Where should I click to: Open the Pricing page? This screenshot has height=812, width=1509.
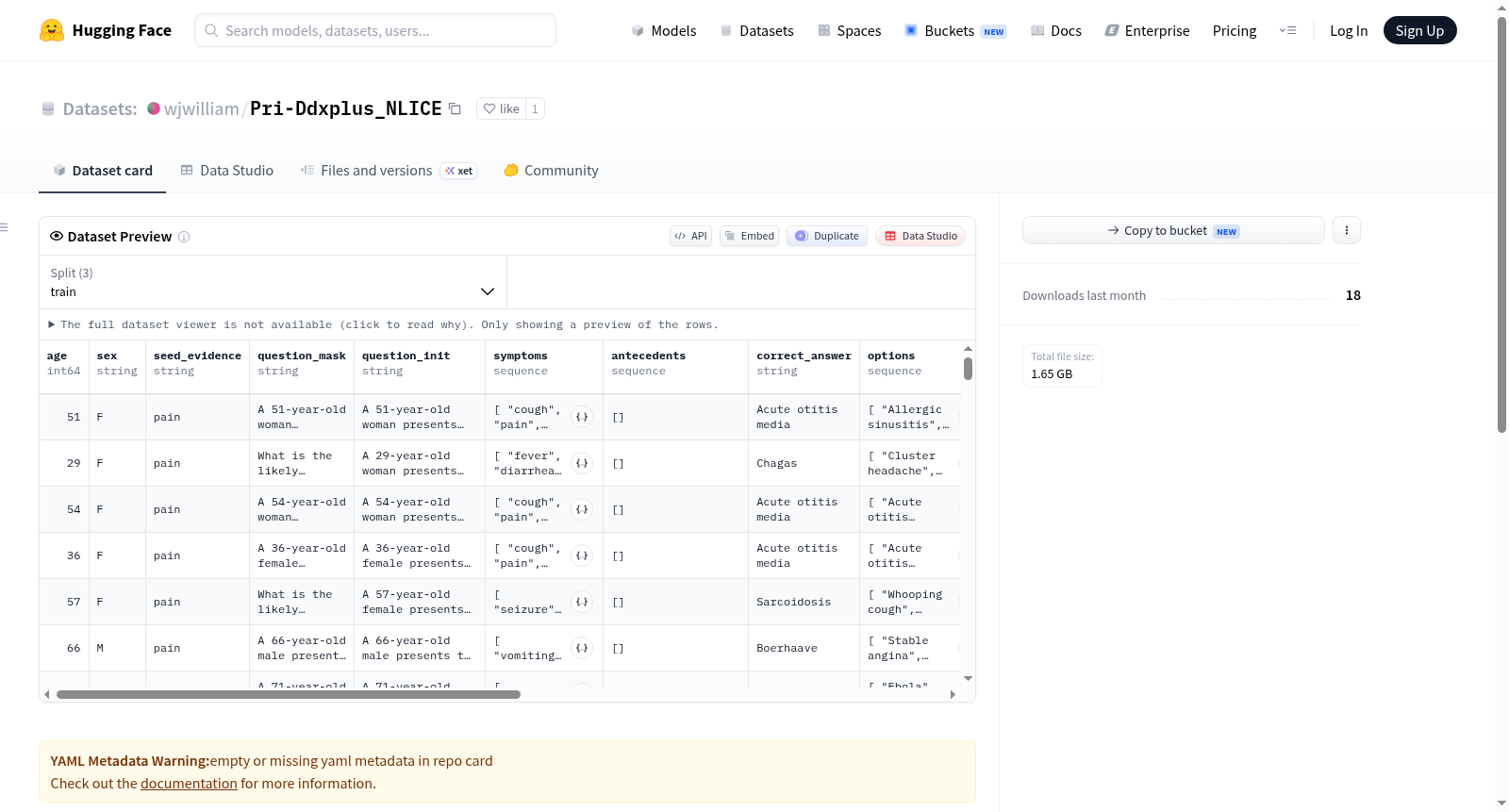1235,30
